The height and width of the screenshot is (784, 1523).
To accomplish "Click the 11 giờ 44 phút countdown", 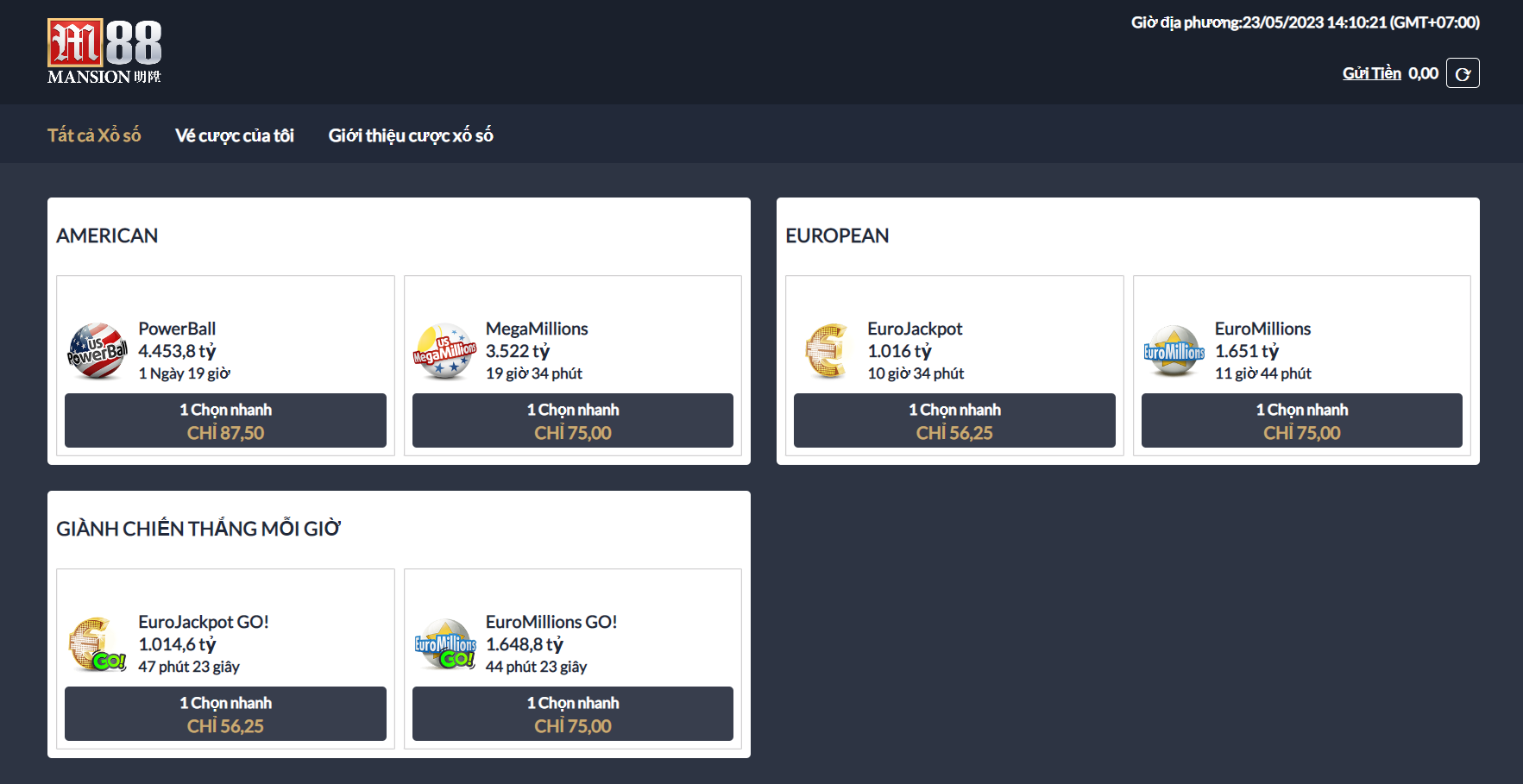I will [1263, 373].
